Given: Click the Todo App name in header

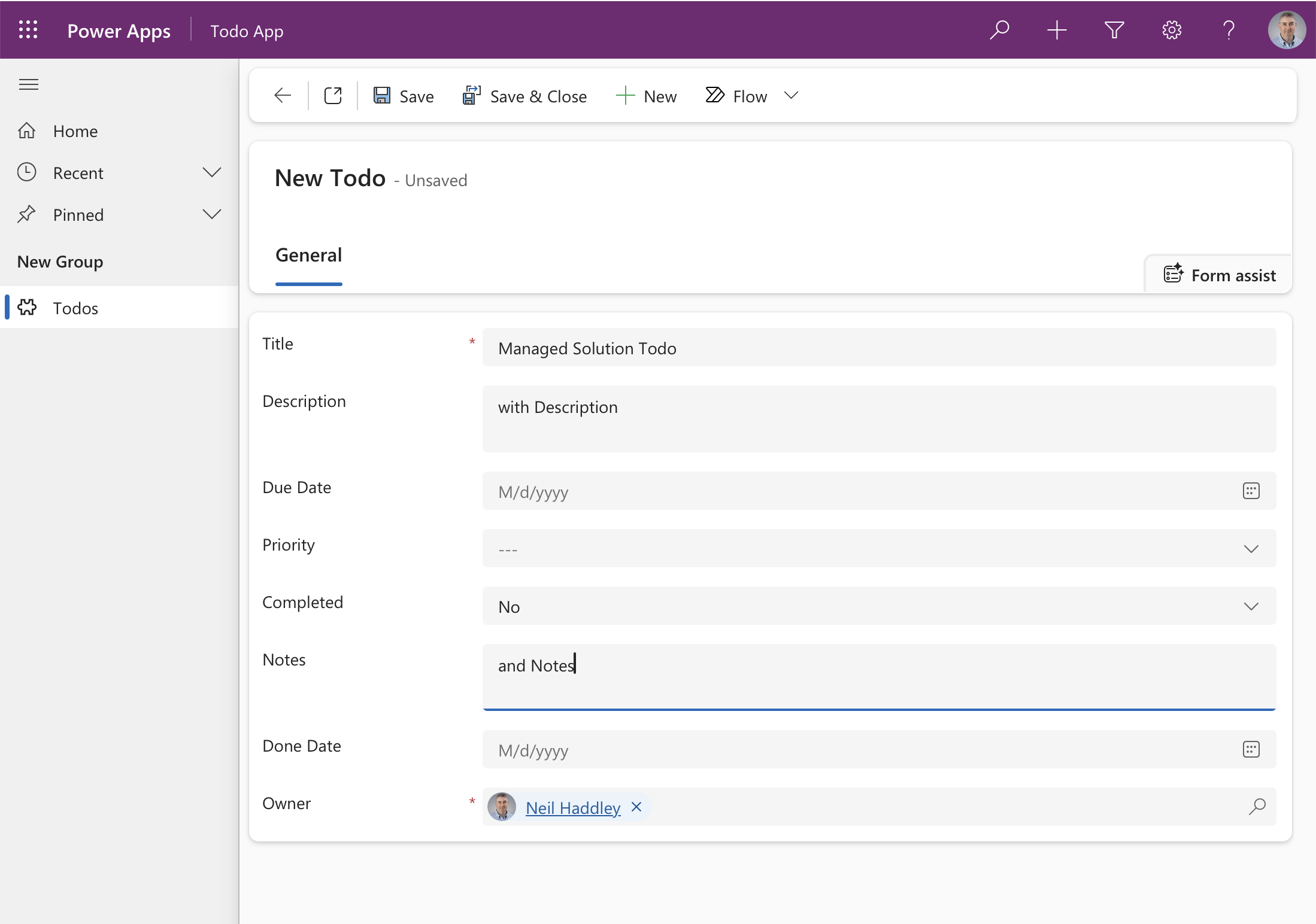Looking at the screenshot, I should pos(247,31).
